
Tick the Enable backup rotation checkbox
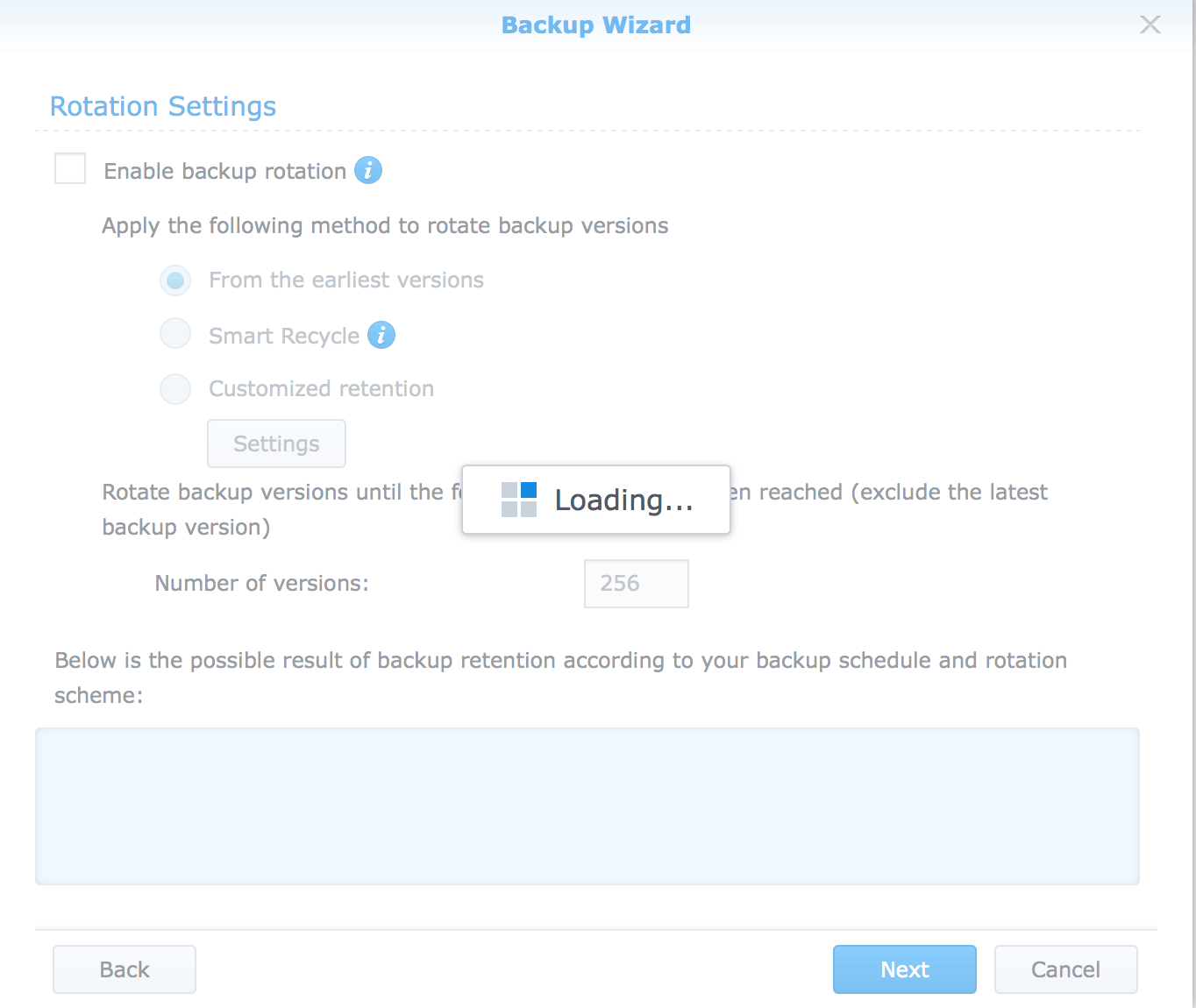[70, 168]
